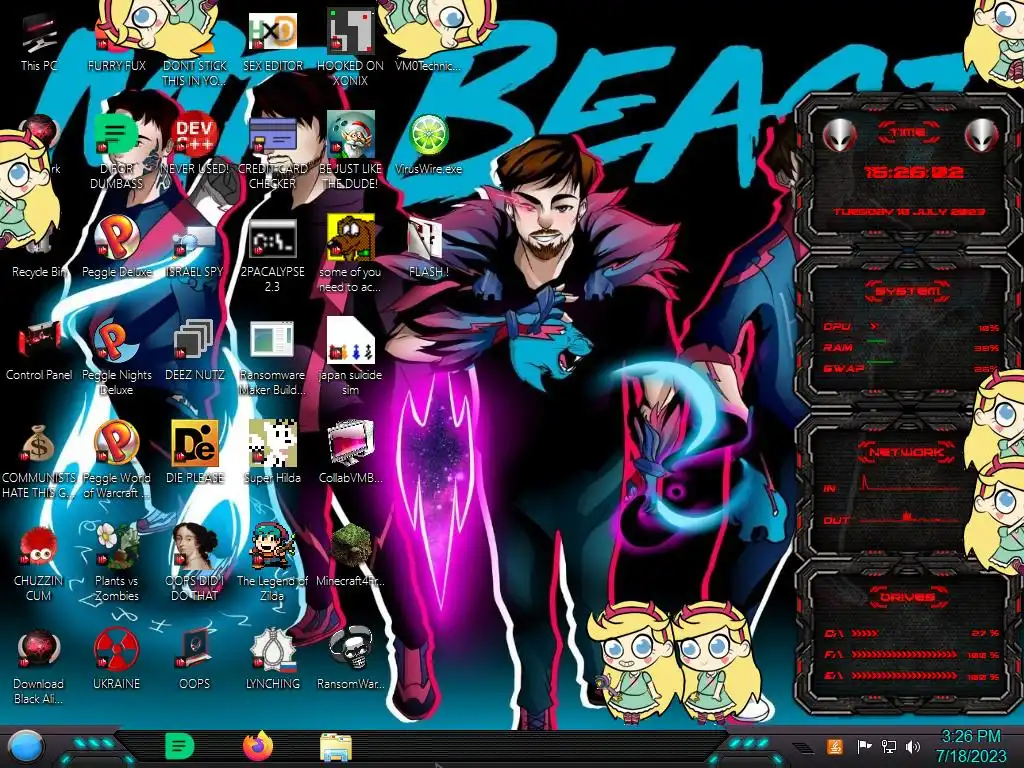Open network status tray icon

point(889,746)
